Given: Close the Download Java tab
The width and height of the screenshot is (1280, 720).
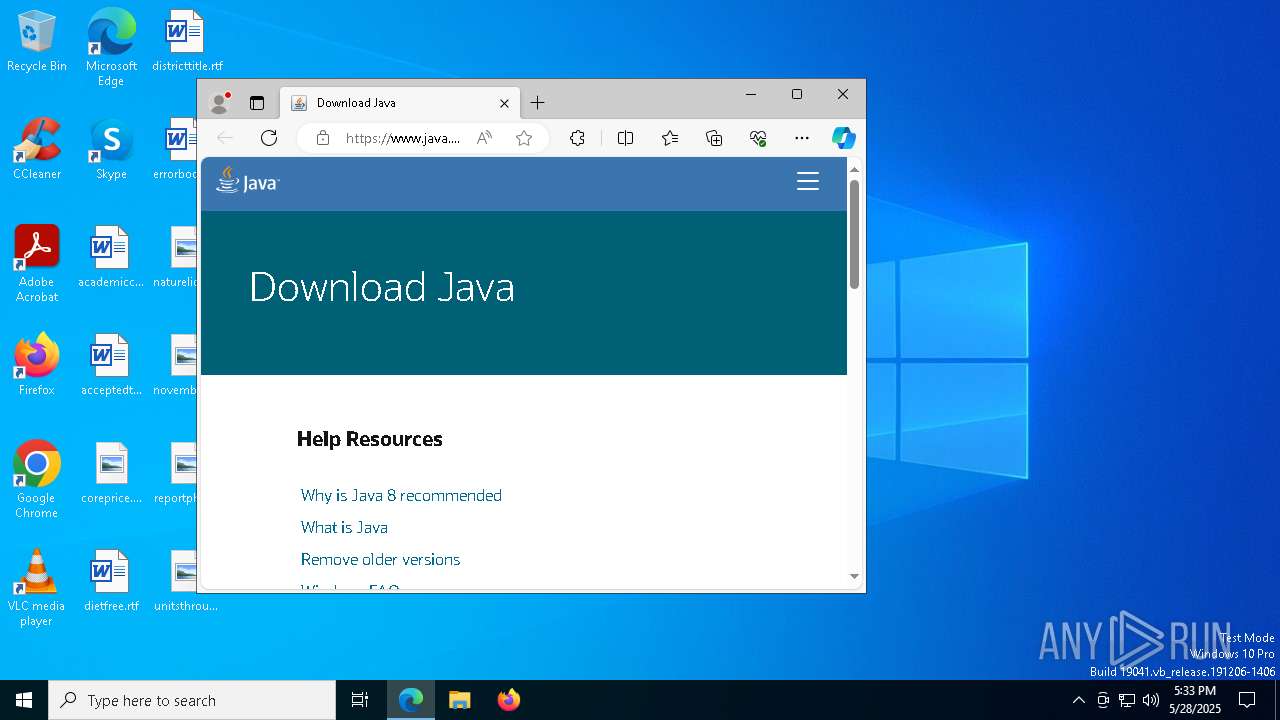Looking at the screenshot, I should 505,103.
